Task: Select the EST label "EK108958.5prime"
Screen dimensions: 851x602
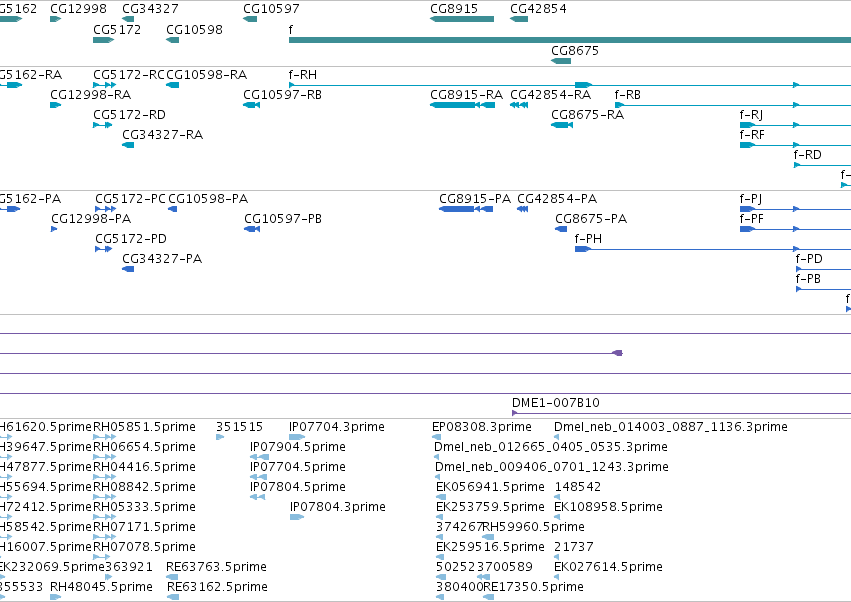Action: [608, 507]
